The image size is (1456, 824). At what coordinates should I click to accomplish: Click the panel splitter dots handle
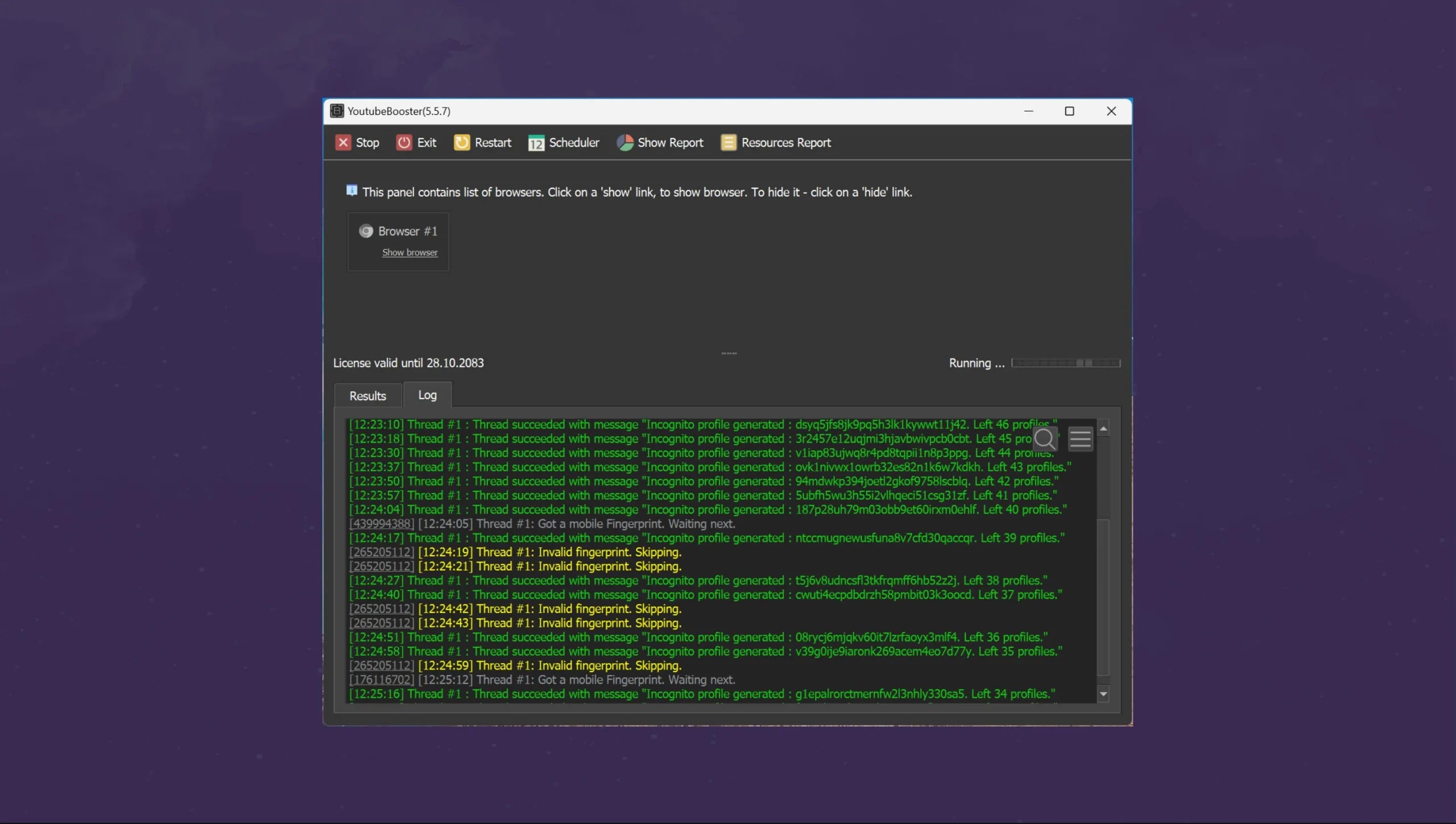click(729, 353)
